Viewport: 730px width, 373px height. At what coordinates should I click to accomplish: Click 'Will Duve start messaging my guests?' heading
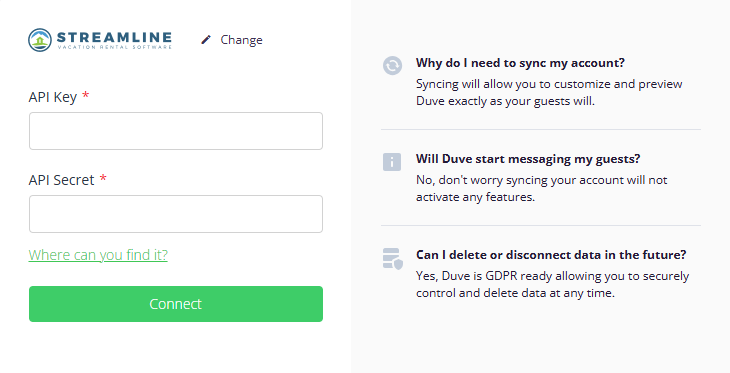coord(528,159)
